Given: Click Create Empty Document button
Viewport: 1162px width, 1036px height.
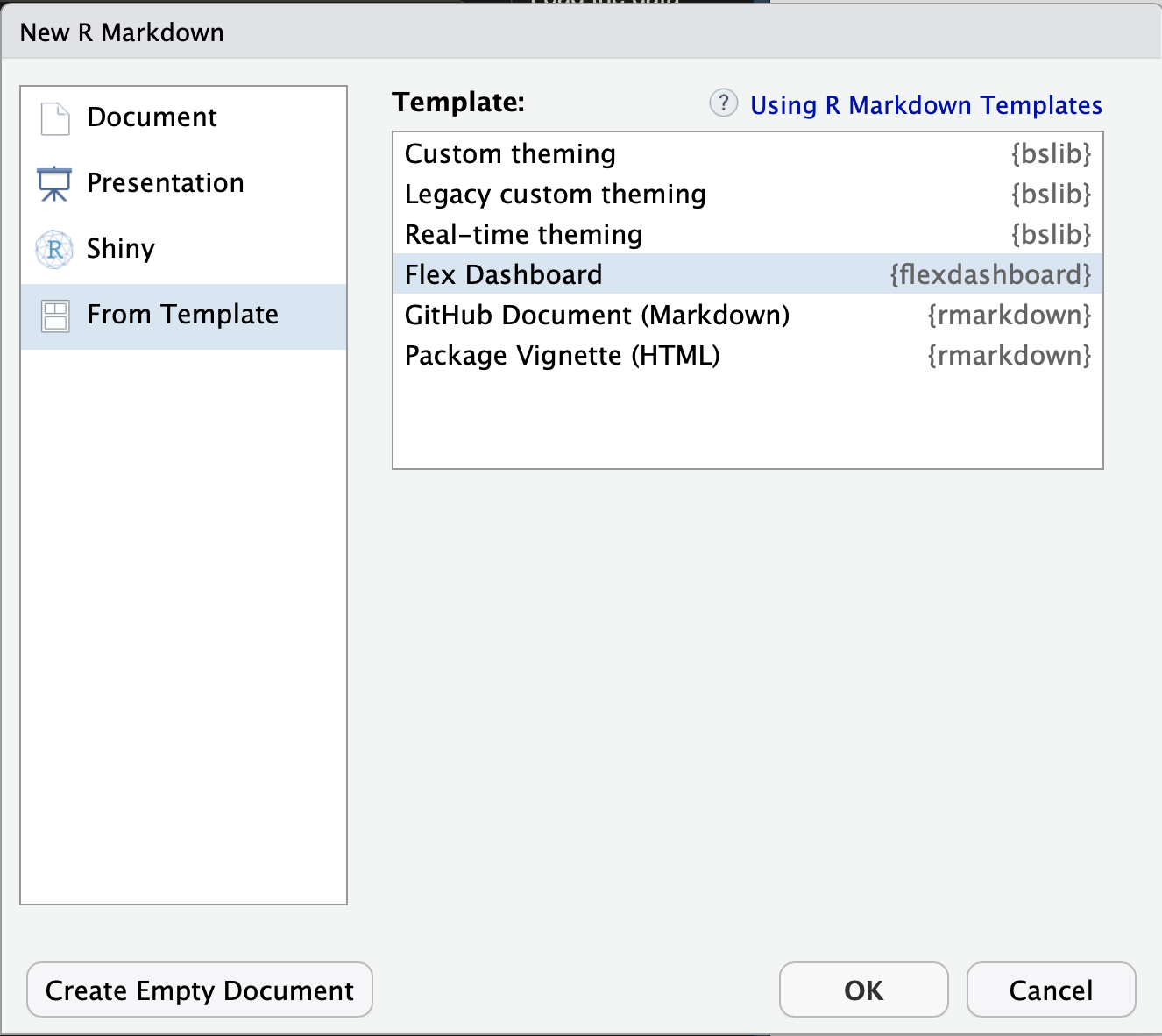Looking at the screenshot, I should 200,990.
